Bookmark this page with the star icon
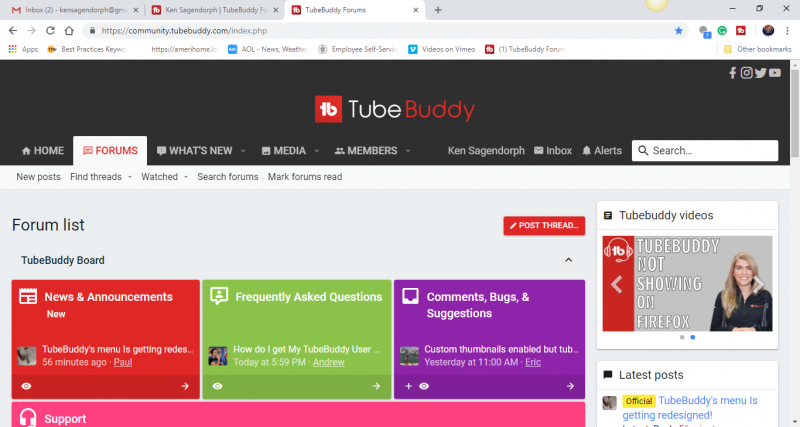The image size is (800, 427). [x=679, y=31]
